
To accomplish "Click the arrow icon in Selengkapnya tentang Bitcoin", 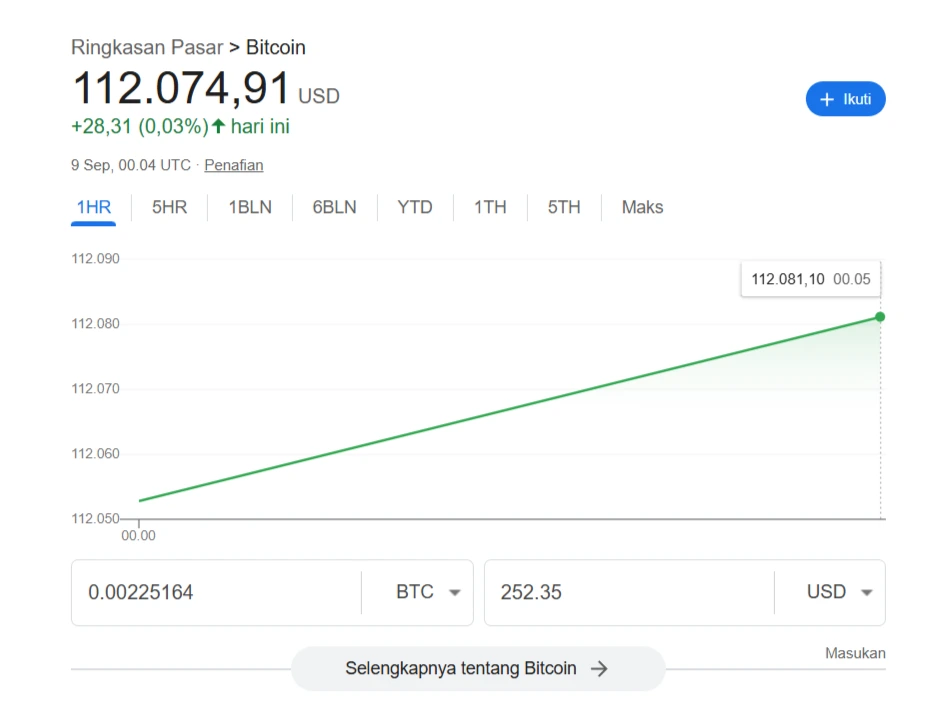I will [599, 669].
